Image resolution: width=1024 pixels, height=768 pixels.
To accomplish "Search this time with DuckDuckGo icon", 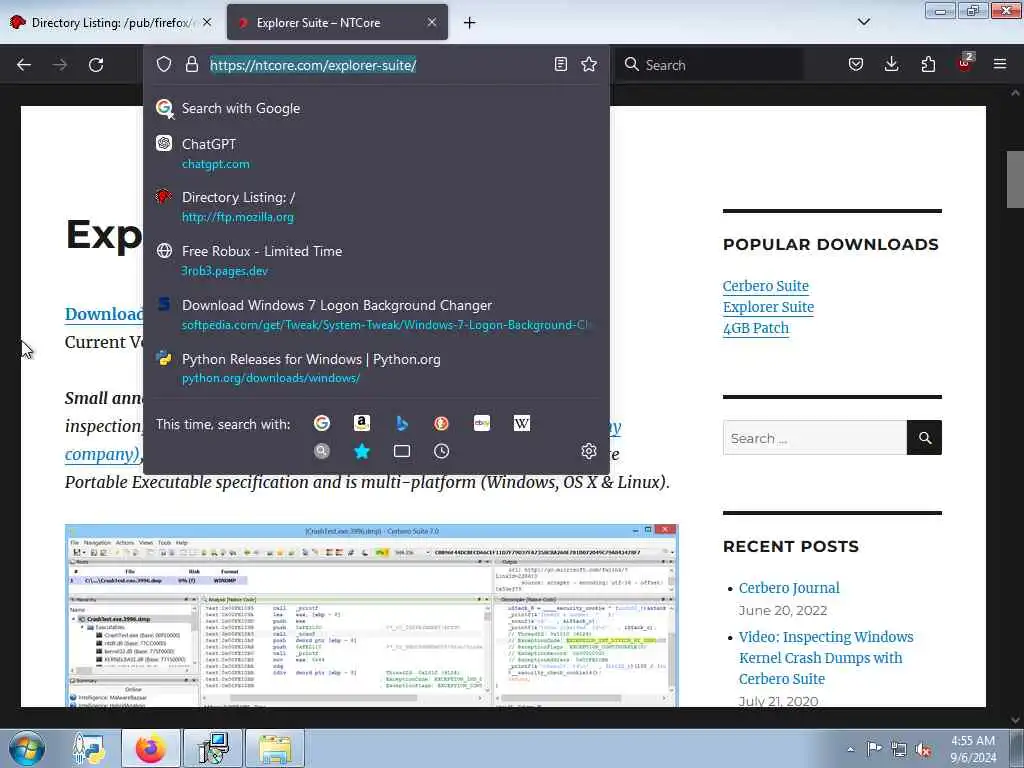I will pos(441,423).
